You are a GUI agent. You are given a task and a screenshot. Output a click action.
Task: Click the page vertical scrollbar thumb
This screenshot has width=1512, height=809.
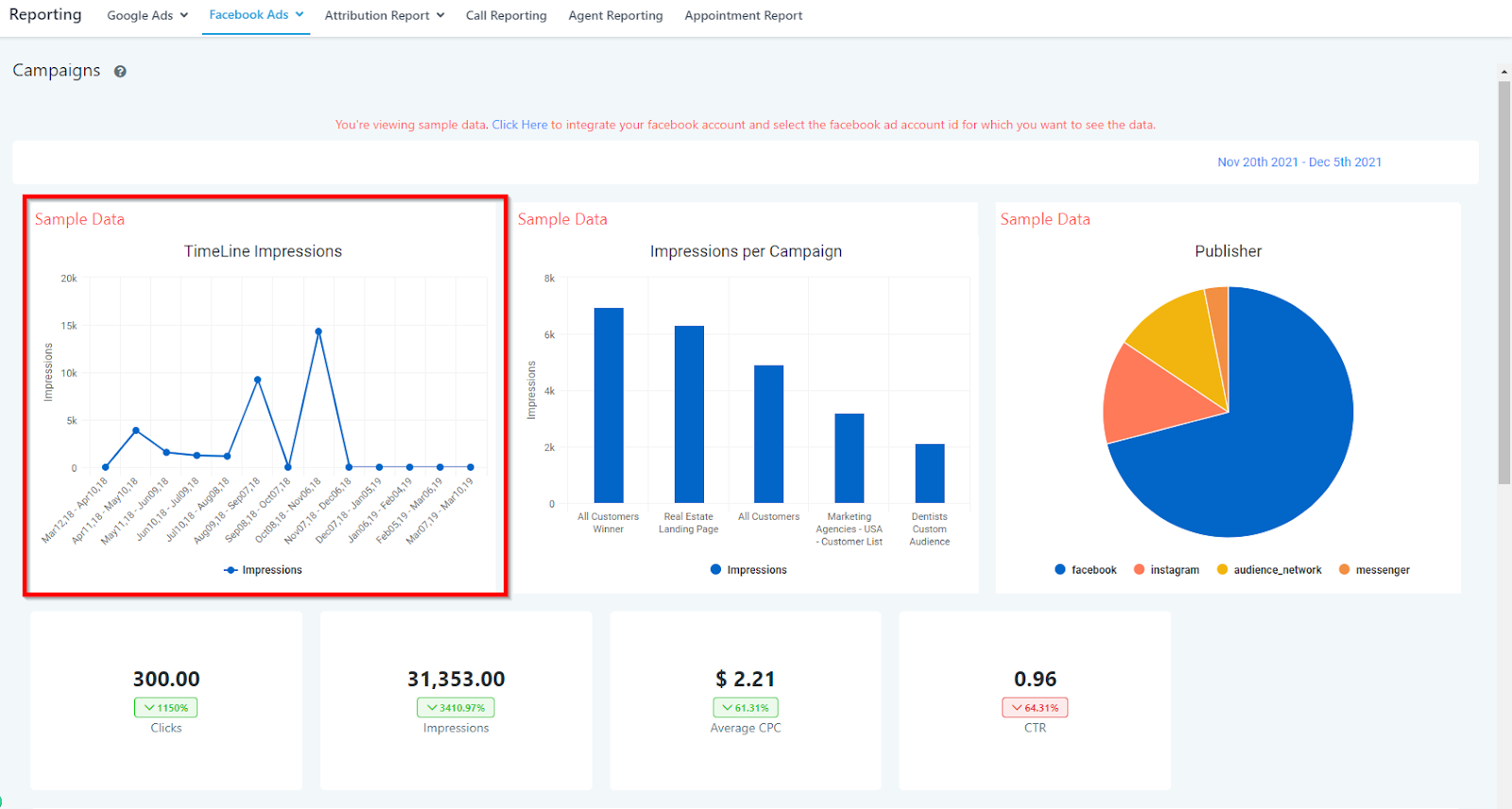tap(1504, 282)
